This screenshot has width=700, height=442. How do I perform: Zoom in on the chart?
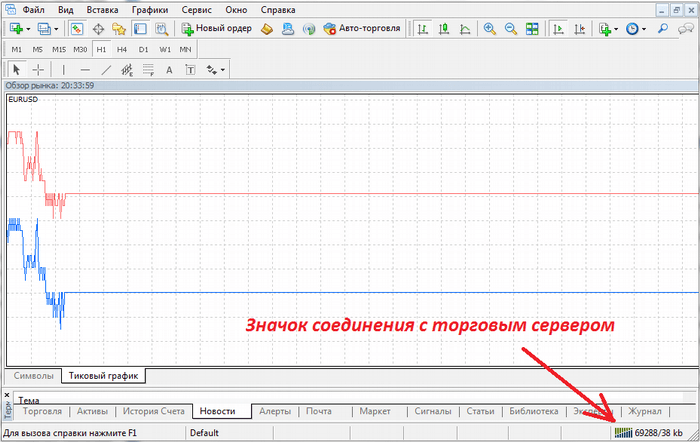[490, 29]
